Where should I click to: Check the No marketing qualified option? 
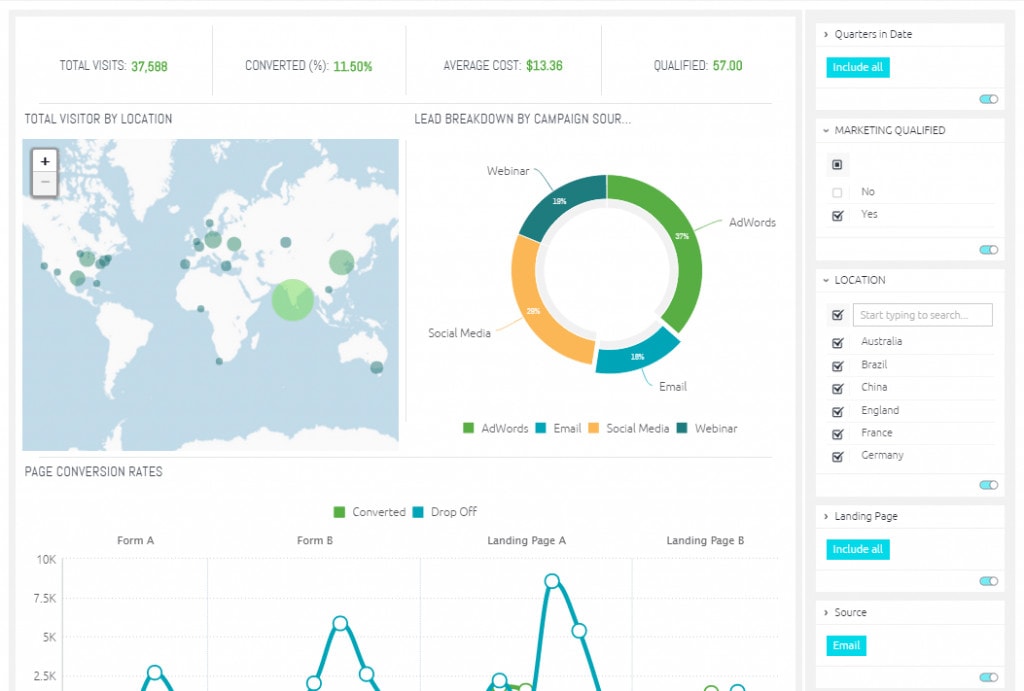point(837,193)
